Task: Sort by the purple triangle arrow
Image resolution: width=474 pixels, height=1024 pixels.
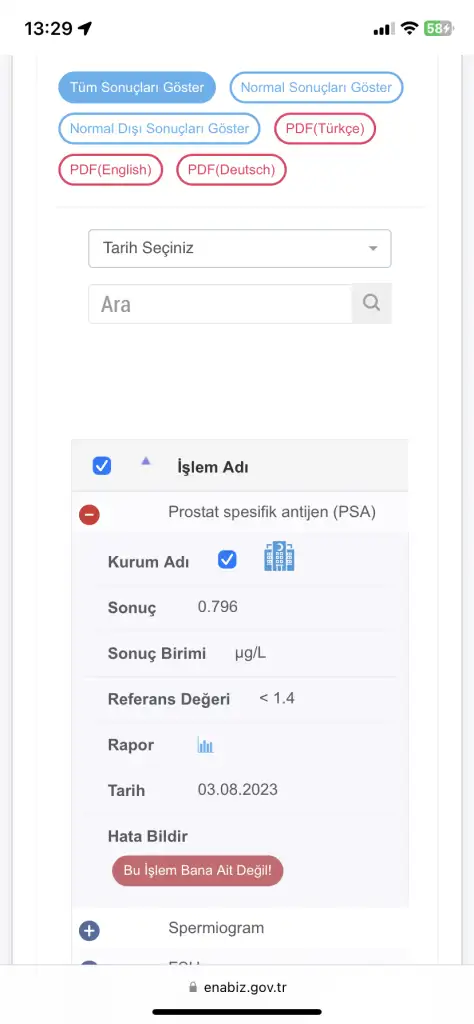Action: [x=146, y=461]
